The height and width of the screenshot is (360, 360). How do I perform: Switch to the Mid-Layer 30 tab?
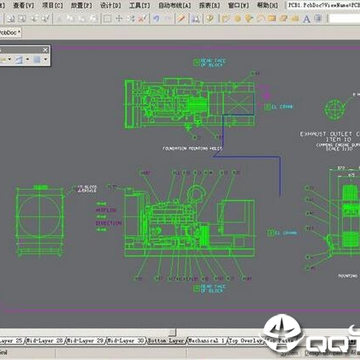pos(126,341)
